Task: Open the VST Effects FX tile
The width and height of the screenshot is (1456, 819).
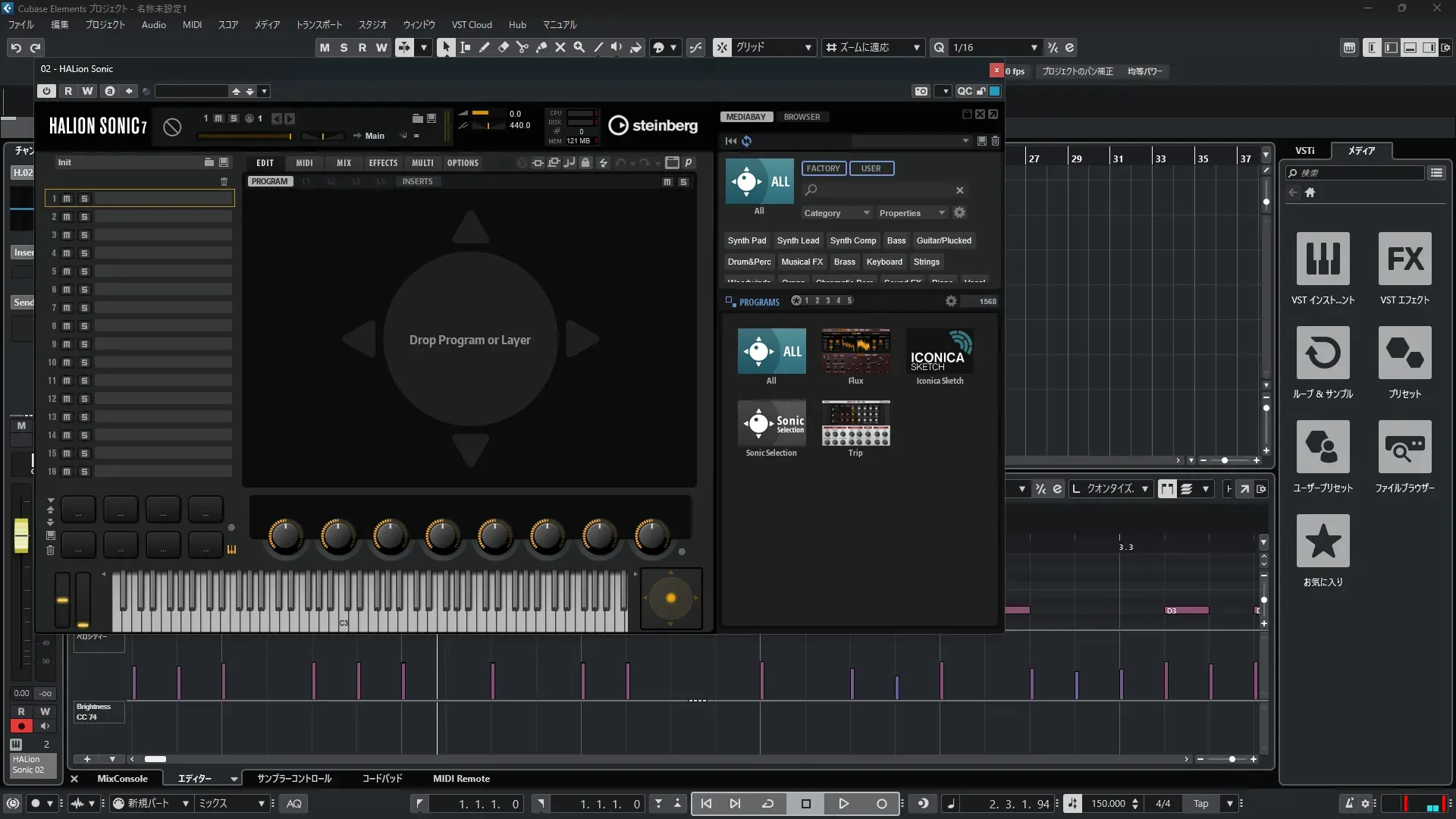Action: point(1404,259)
